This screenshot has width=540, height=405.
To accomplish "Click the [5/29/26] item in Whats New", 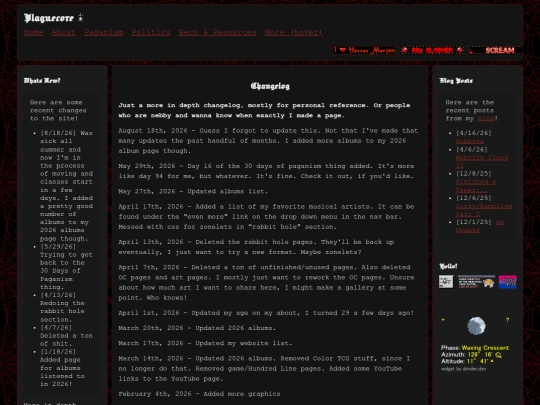I will click(66, 267).
